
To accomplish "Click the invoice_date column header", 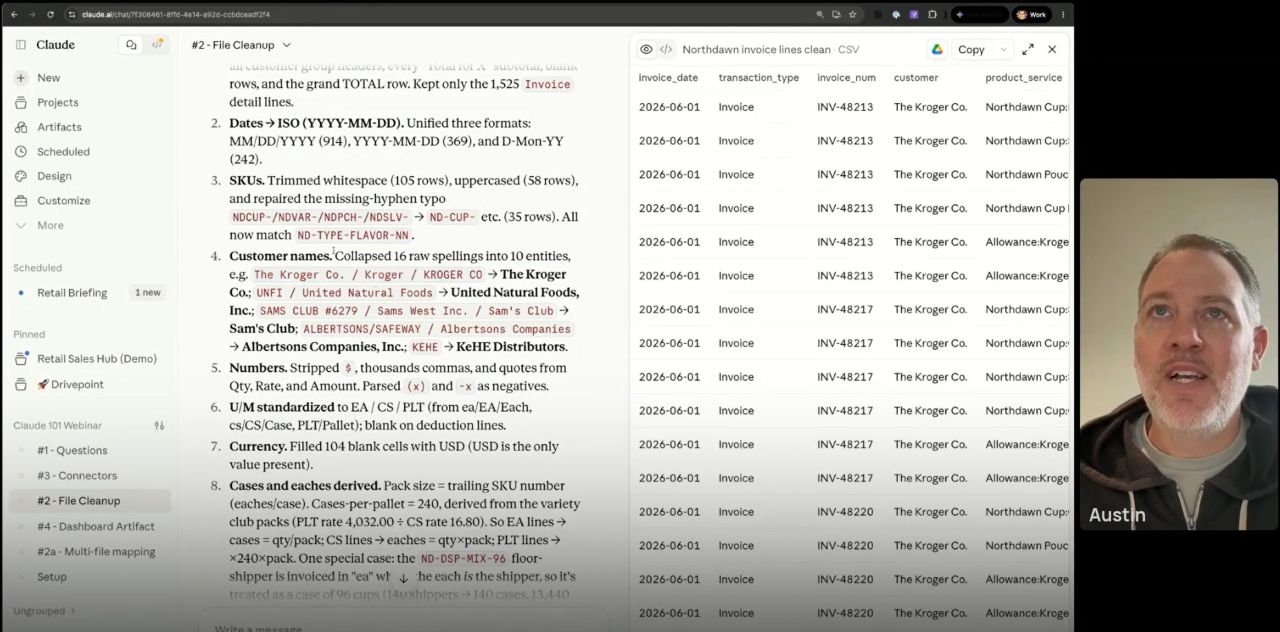I will pos(668,78).
